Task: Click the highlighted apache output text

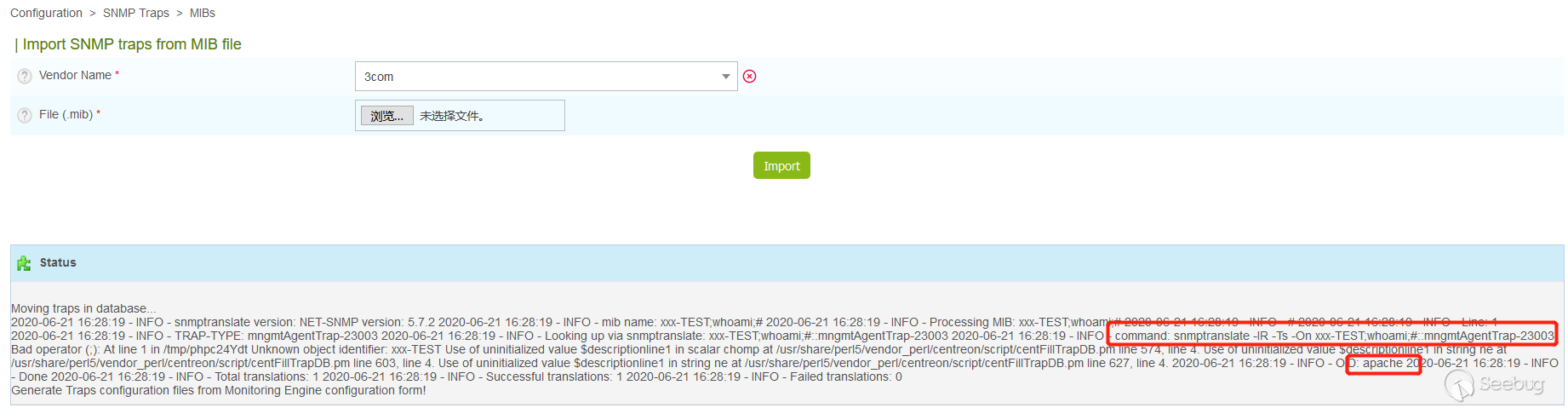Action: [1382, 363]
